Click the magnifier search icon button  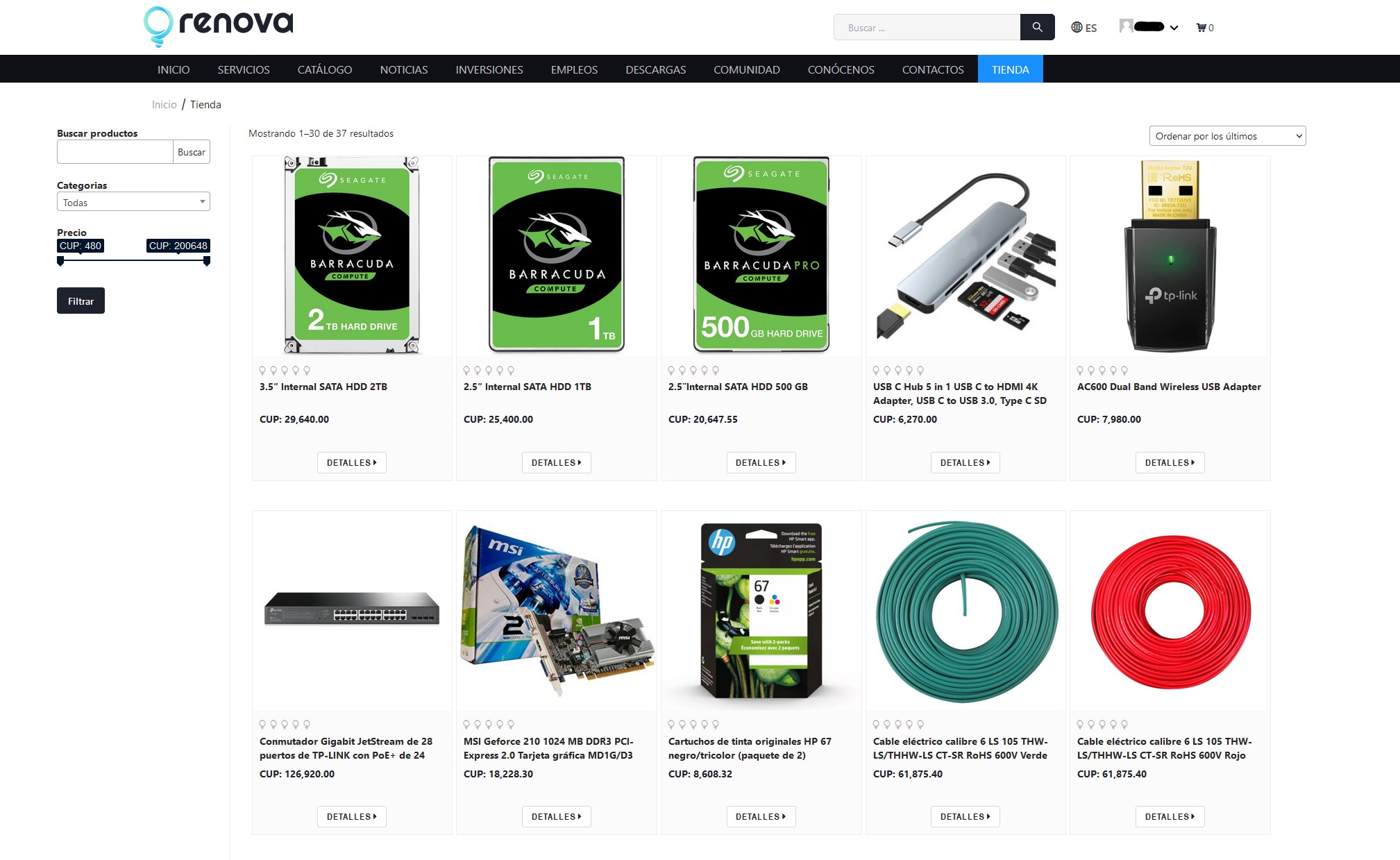point(1037,27)
